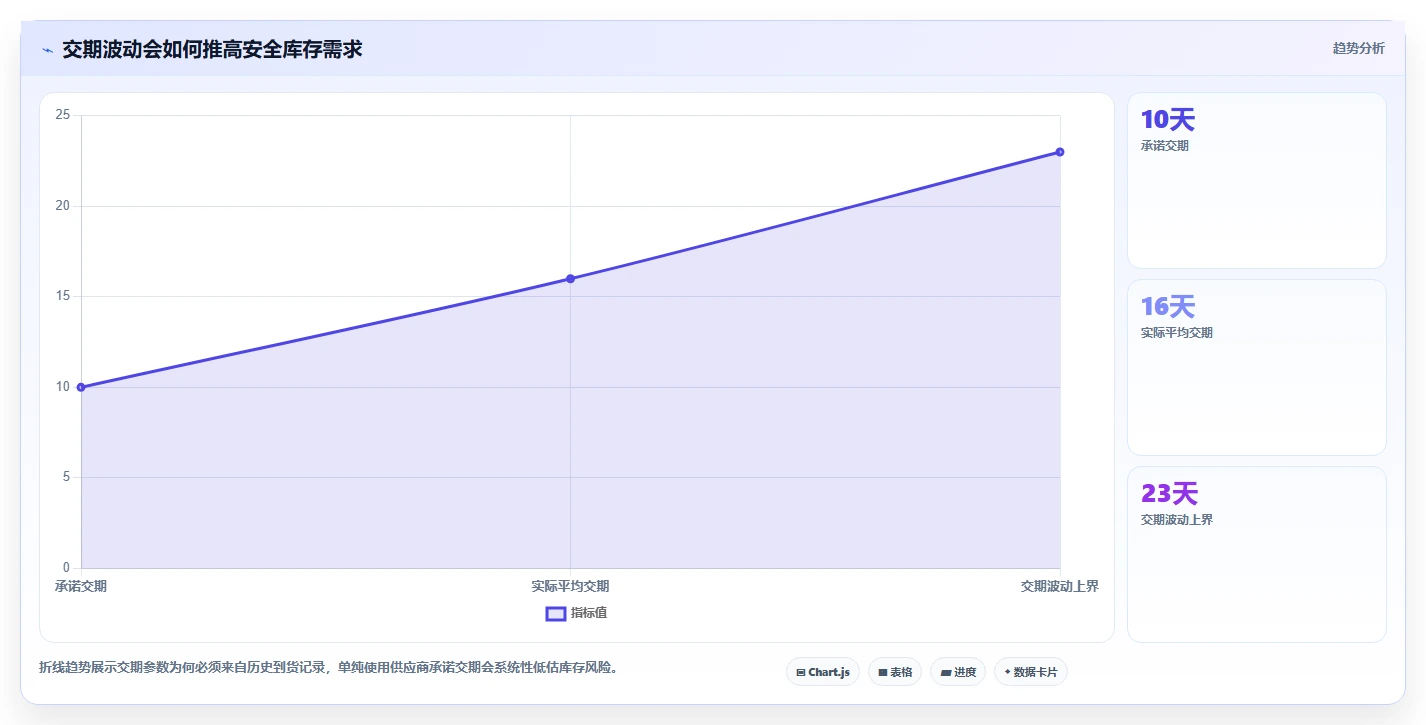Click the icon inside the Chart.js tag

(x=801, y=672)
